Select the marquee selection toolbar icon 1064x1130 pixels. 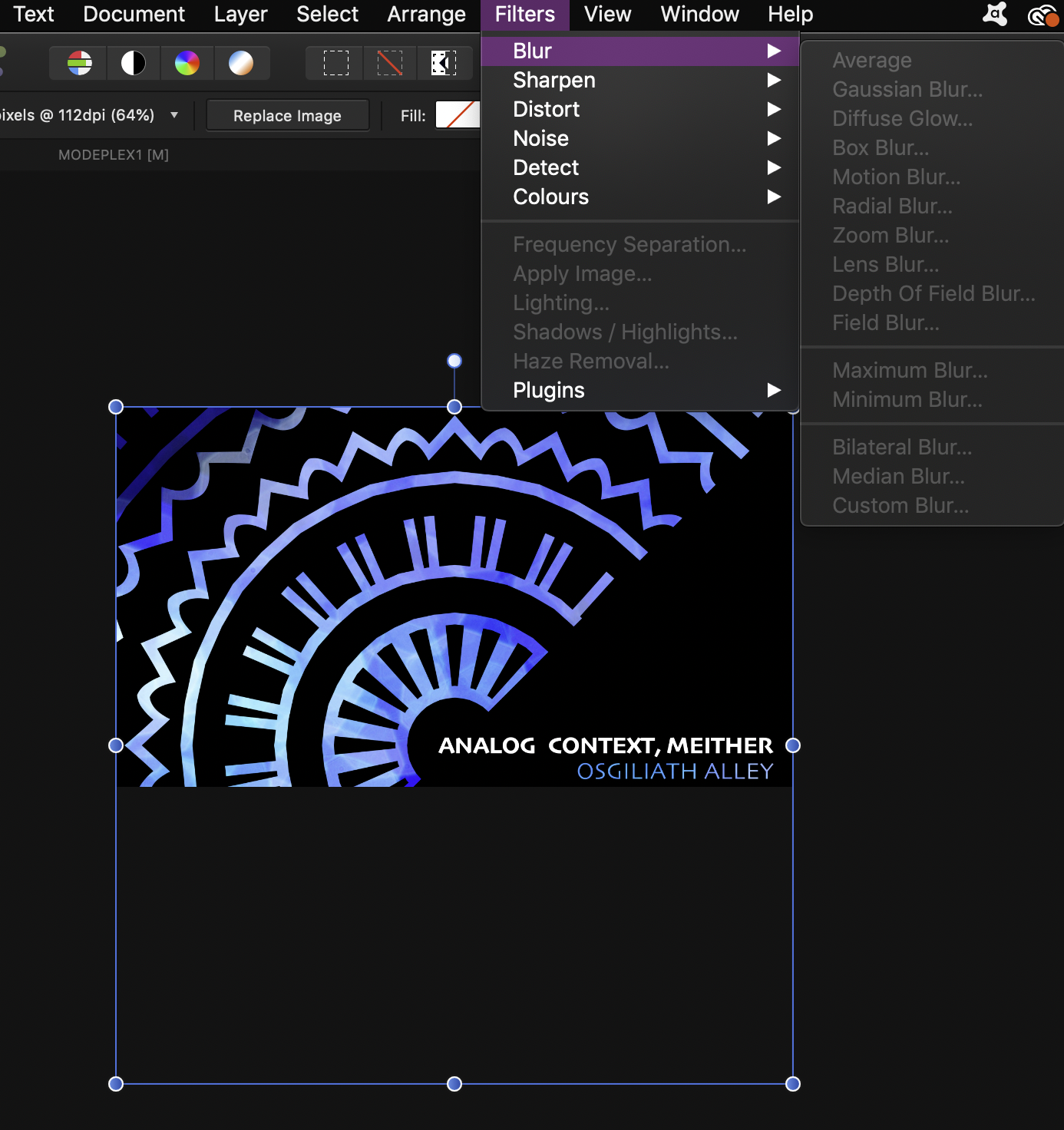tap(333, 63)
